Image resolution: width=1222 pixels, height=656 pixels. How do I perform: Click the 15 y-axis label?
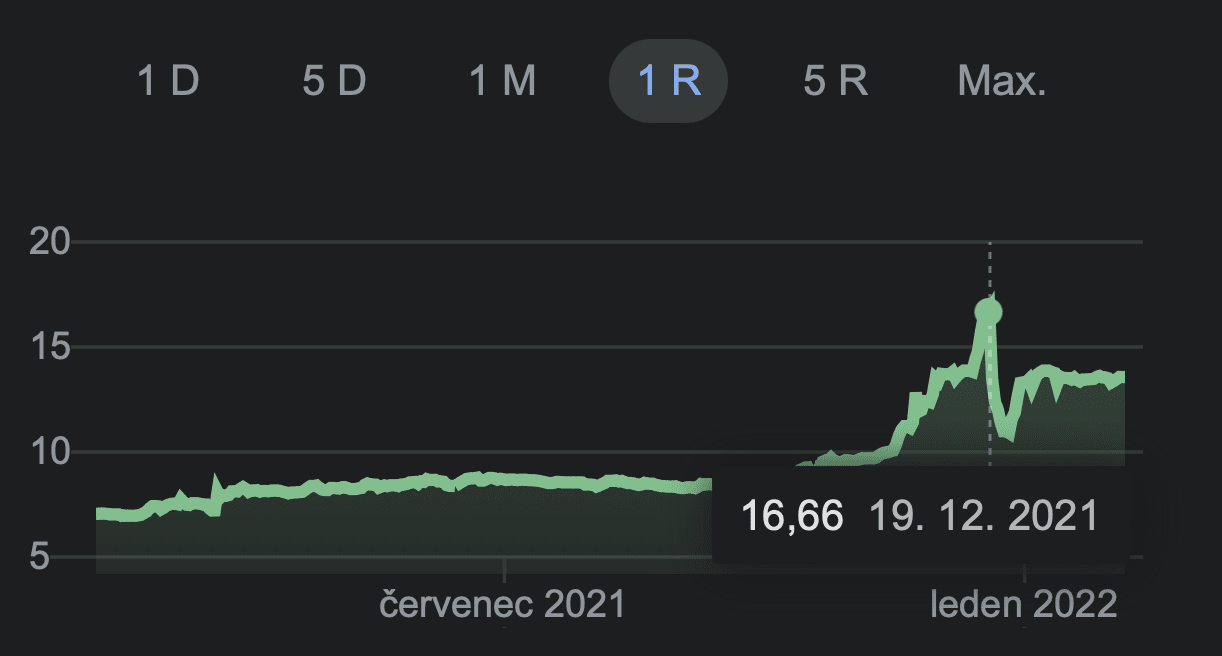click(52, 348)
